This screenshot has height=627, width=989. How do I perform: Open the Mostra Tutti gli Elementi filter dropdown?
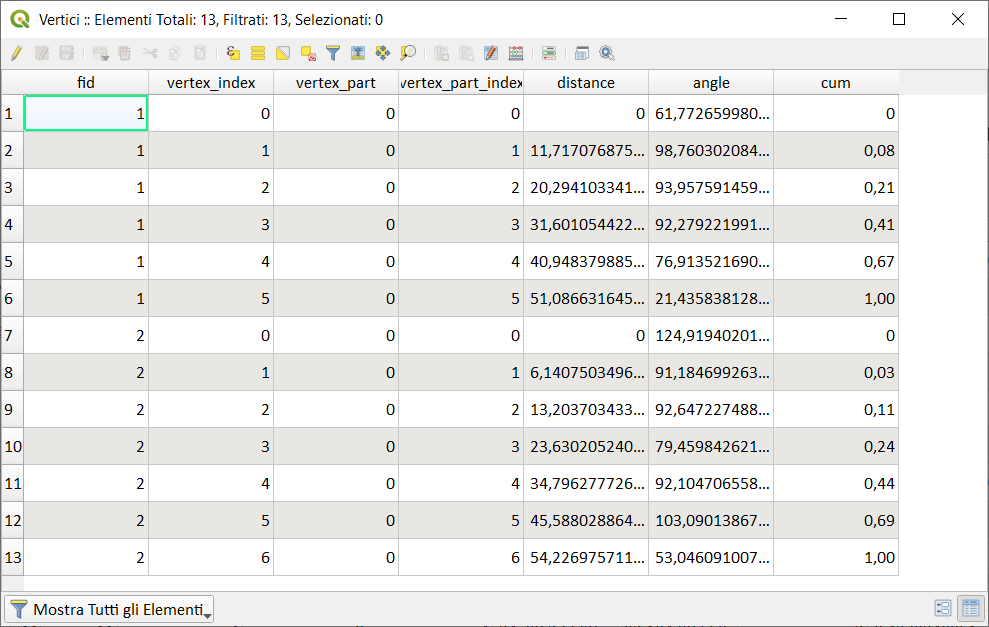click(109, 609)
